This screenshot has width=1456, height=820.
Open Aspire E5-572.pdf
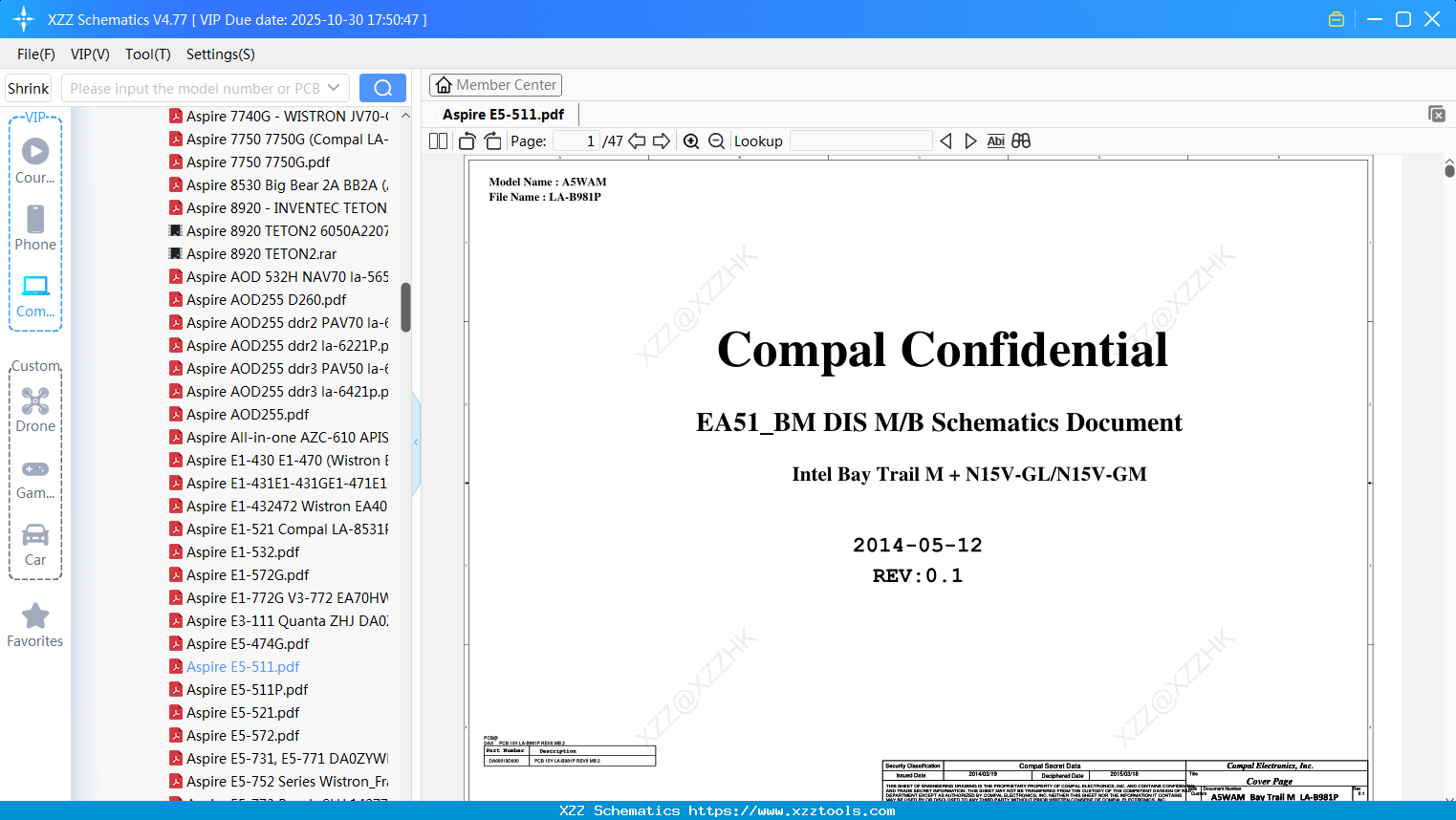coord(234,735)
